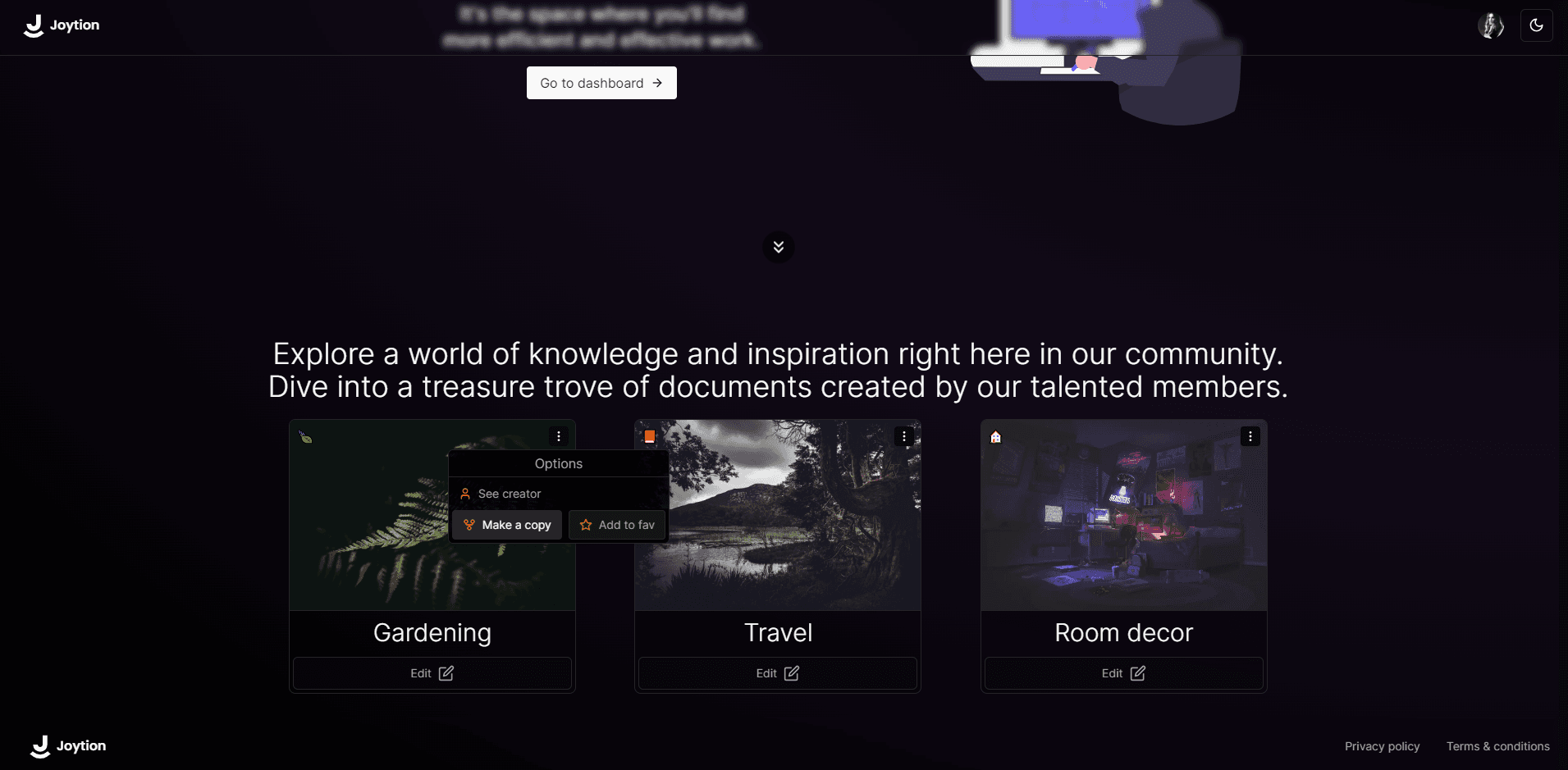Click the house icon on the Room decor card

coord(996,437)
